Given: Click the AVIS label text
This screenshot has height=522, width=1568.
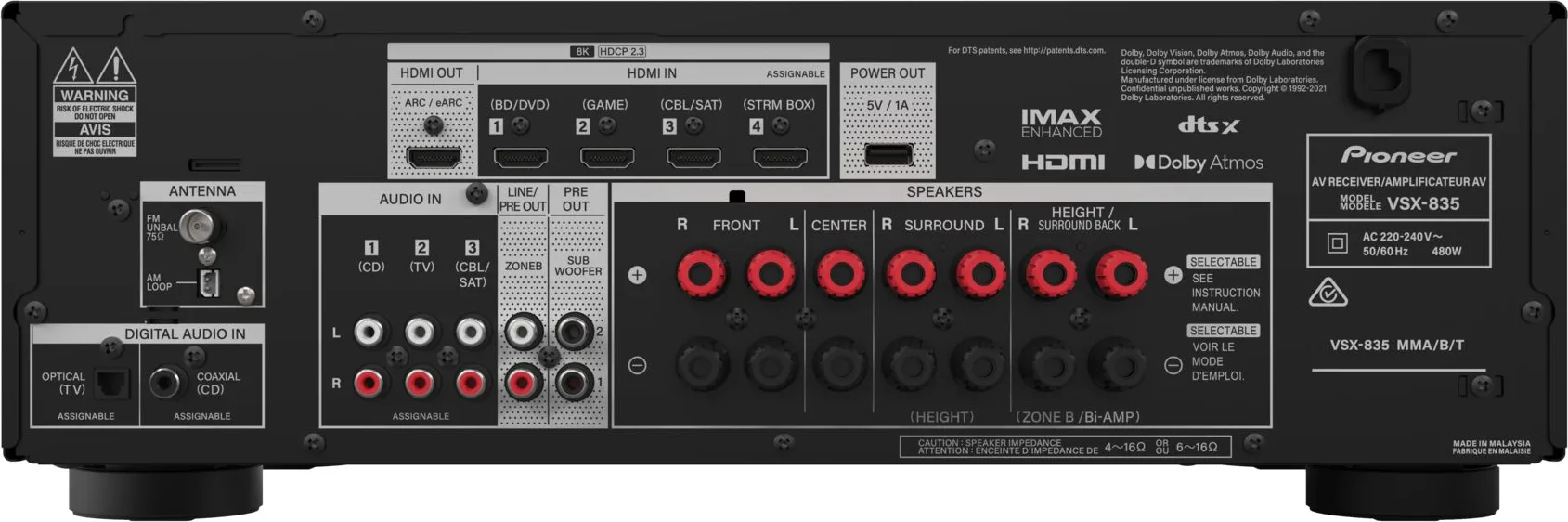Looking at the screenshot, I should click(95, 130).
